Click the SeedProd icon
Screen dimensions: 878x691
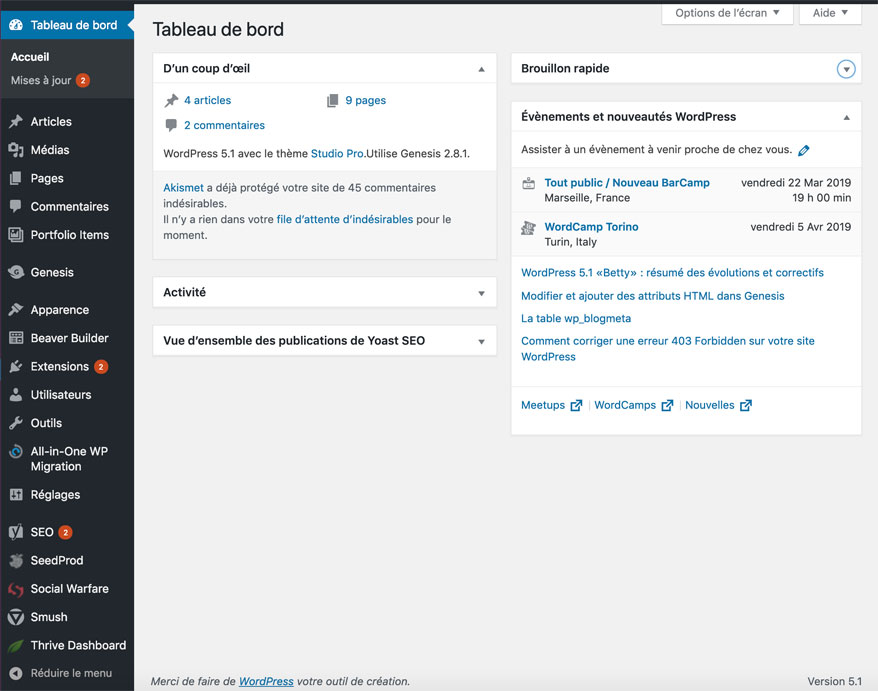tap(16, 560)
